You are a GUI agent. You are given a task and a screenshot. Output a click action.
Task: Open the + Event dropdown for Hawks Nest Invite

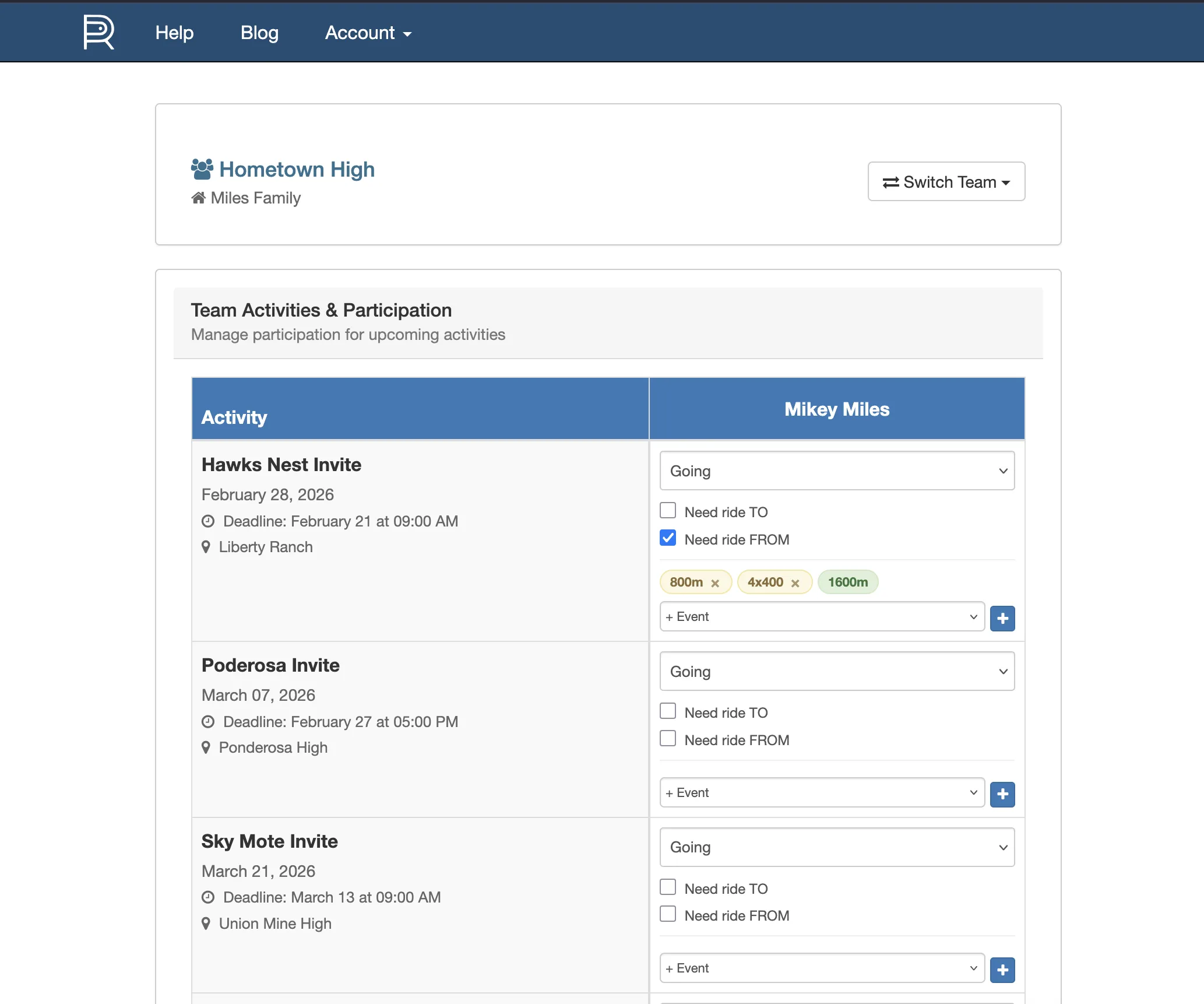pyautogui.click(x=822, y=617)
